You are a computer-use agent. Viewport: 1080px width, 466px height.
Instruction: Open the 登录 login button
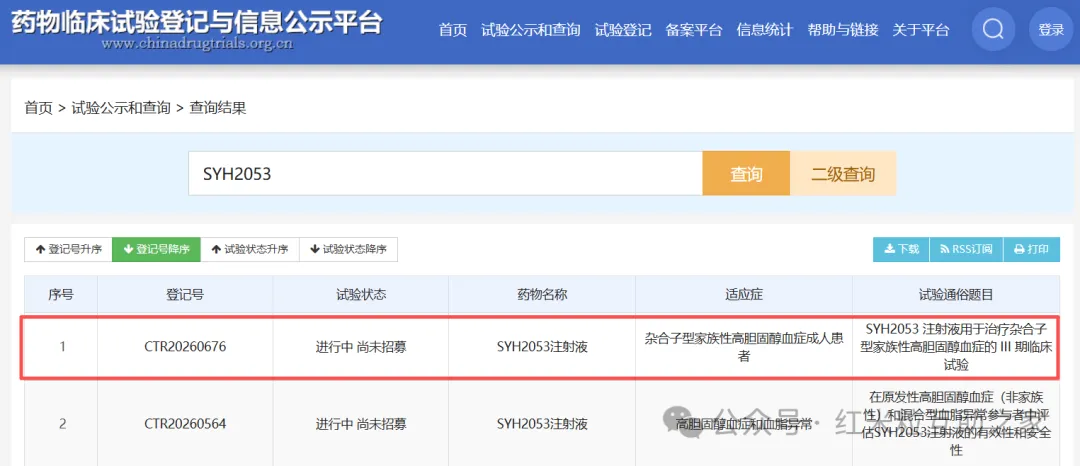tap(1051, 30)
